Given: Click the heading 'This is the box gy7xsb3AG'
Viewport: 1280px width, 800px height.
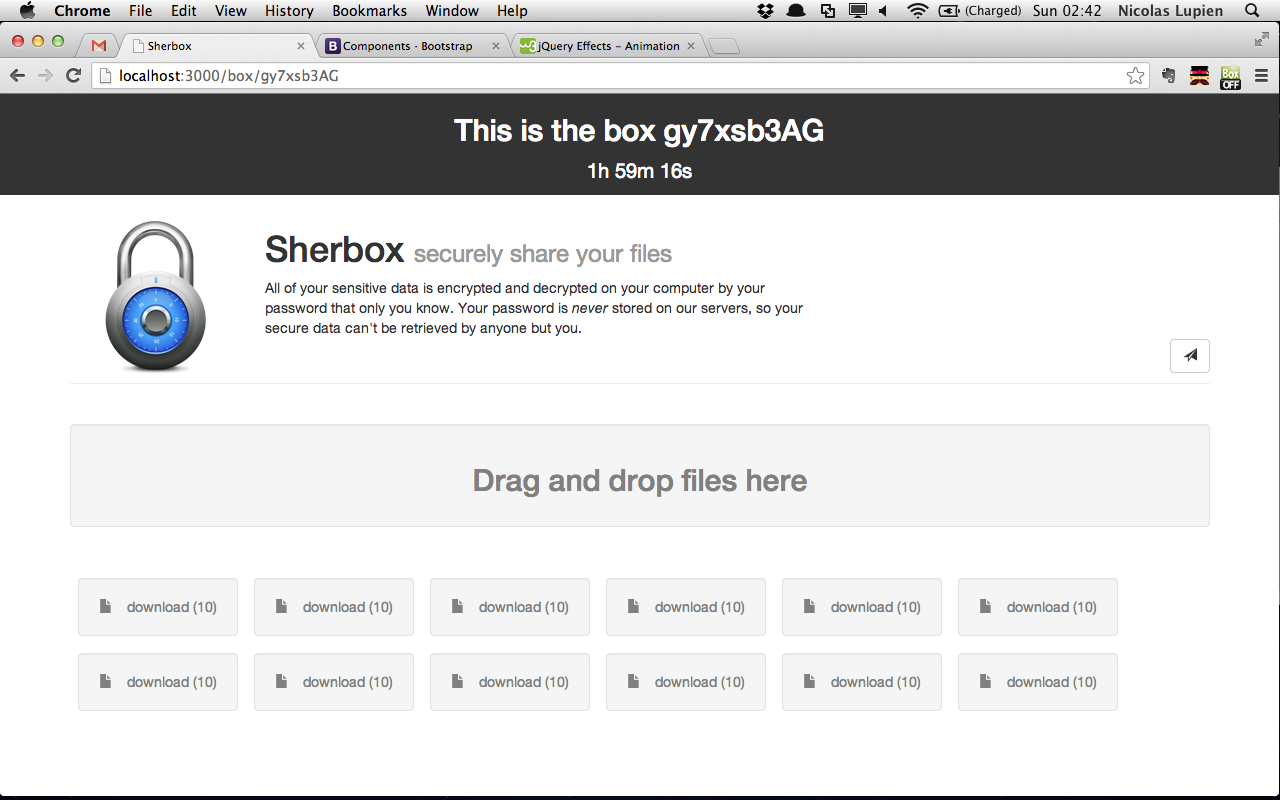Looking at the screenshot, I should [x=639, y=131].
